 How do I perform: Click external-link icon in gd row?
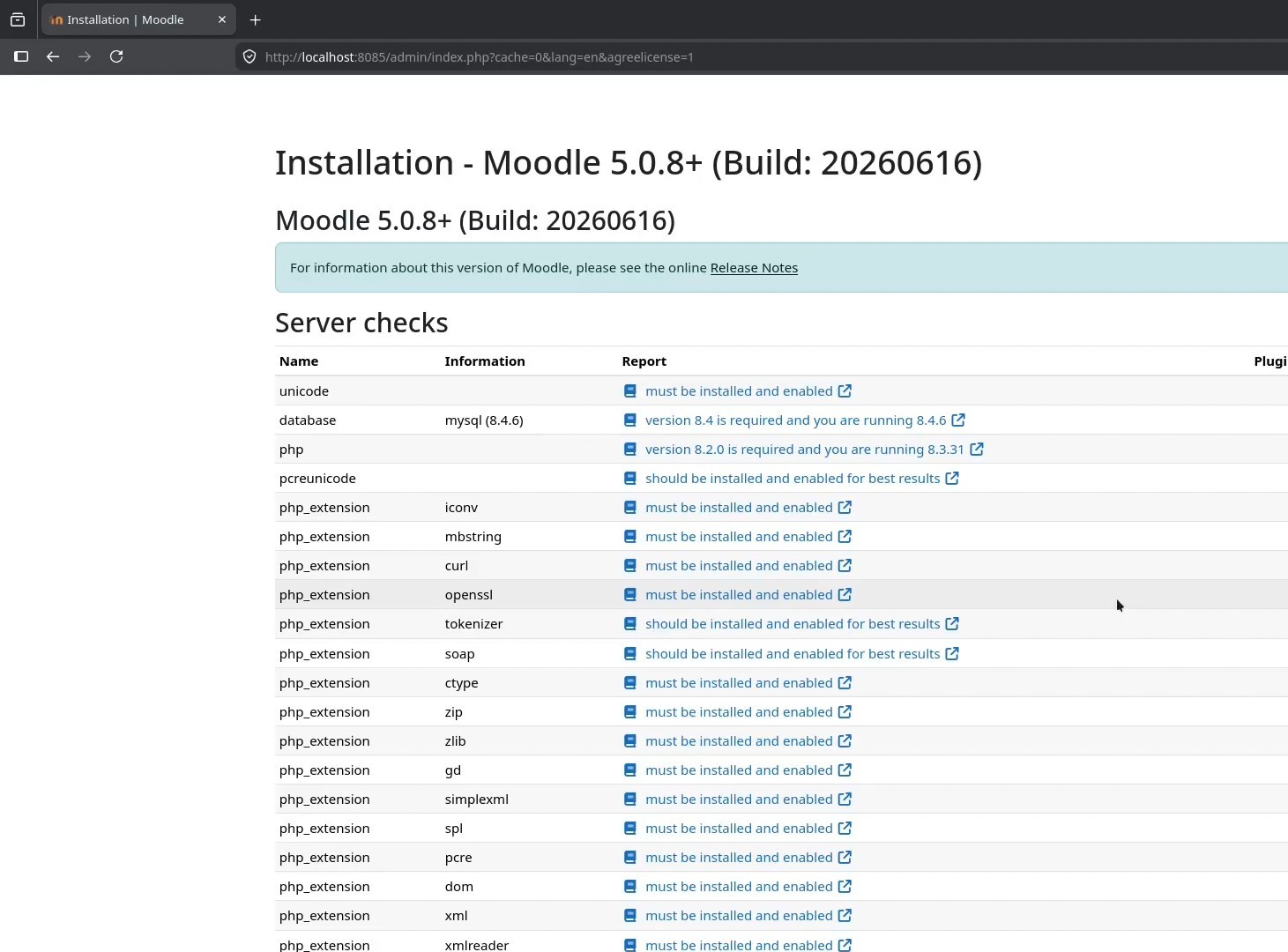click(x=845, y=770)
